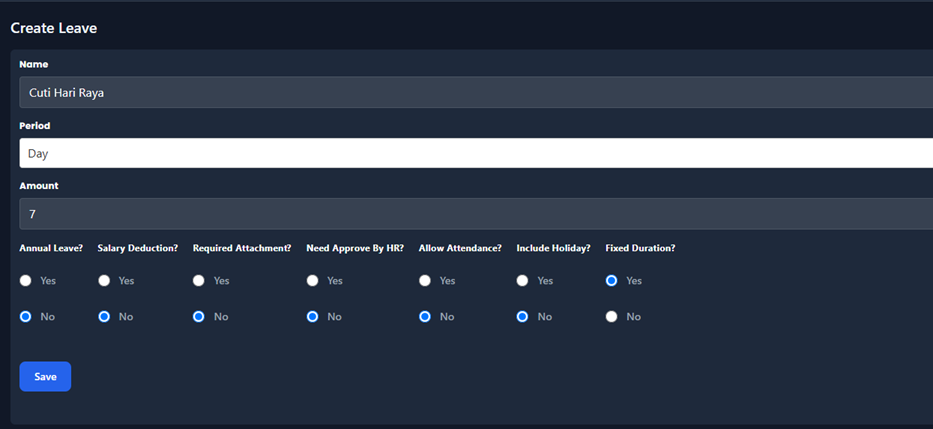
Task: Set Required Attachment to No
Action: point(199,317)
